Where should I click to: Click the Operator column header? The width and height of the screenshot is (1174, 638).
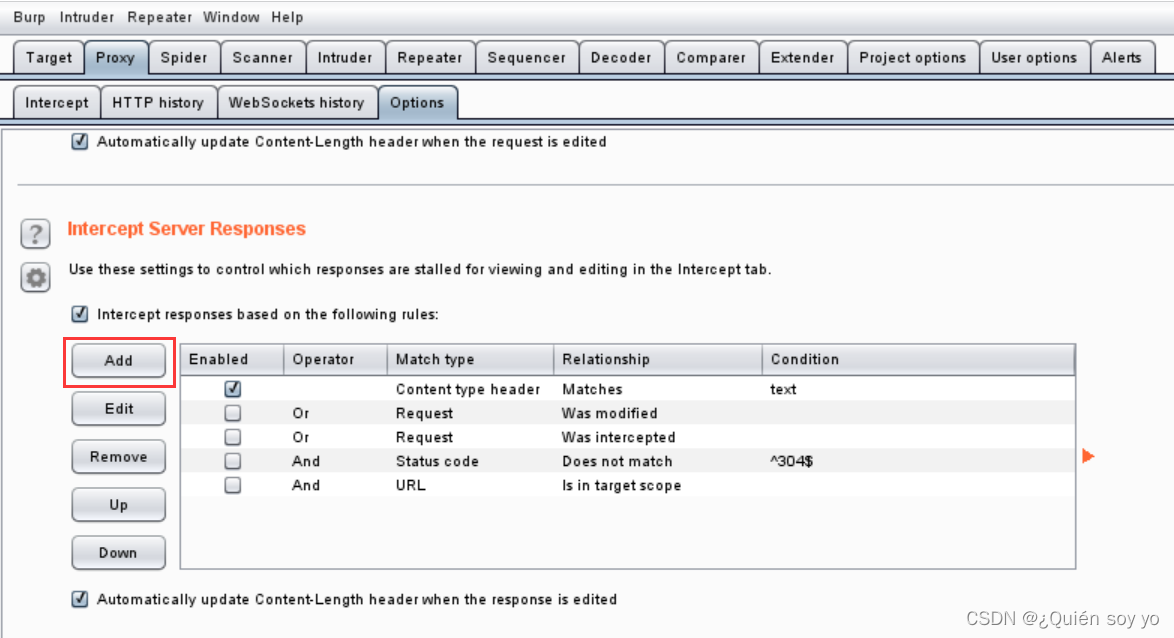(x=335, y=359)
